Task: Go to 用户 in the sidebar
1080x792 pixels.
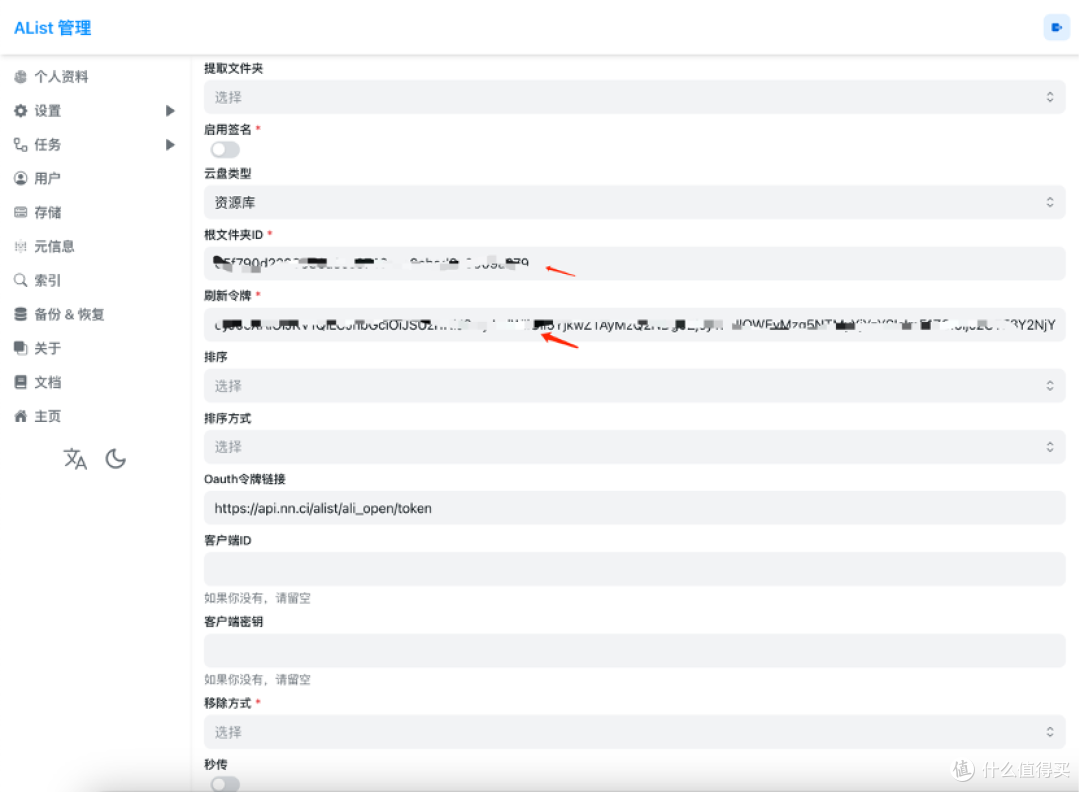Action: click(48, 178)
